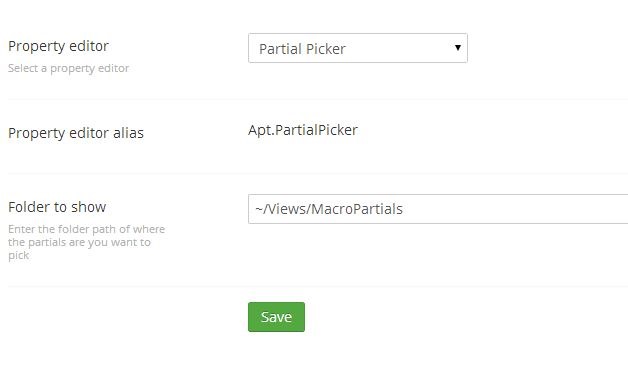Click the 'Property editor' label
This screenshot has height=379, width=628.
[x=58, y=46]
